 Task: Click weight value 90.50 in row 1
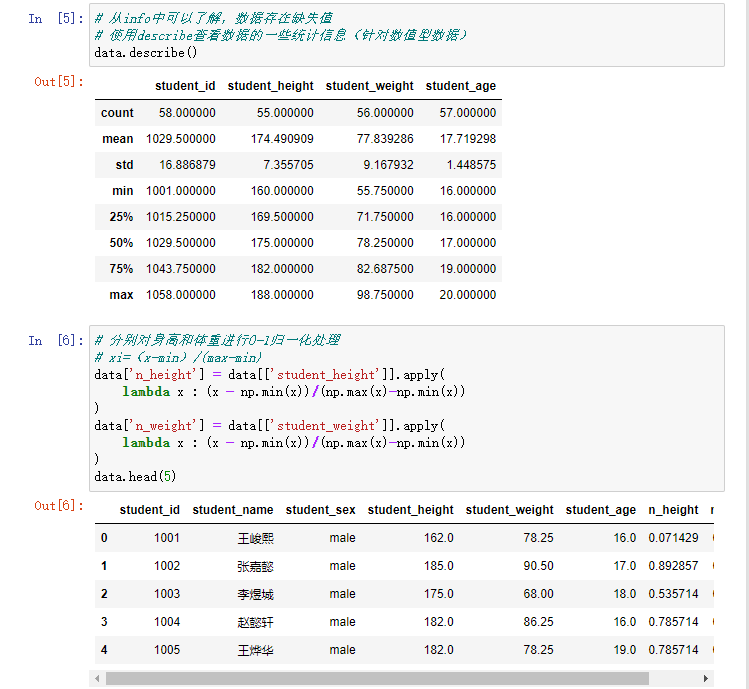pos(538,566)
